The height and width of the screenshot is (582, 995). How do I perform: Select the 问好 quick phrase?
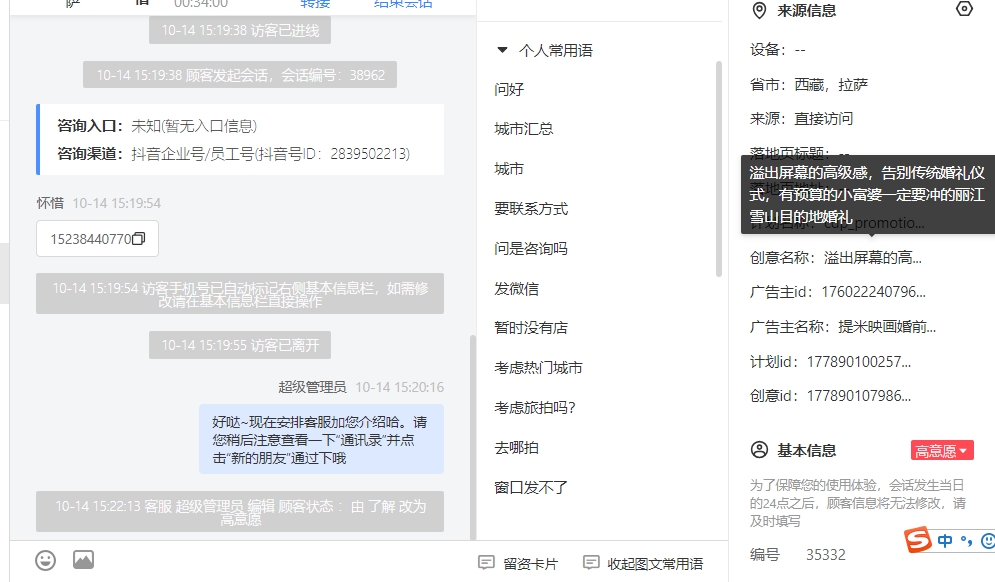coord(509,89)
